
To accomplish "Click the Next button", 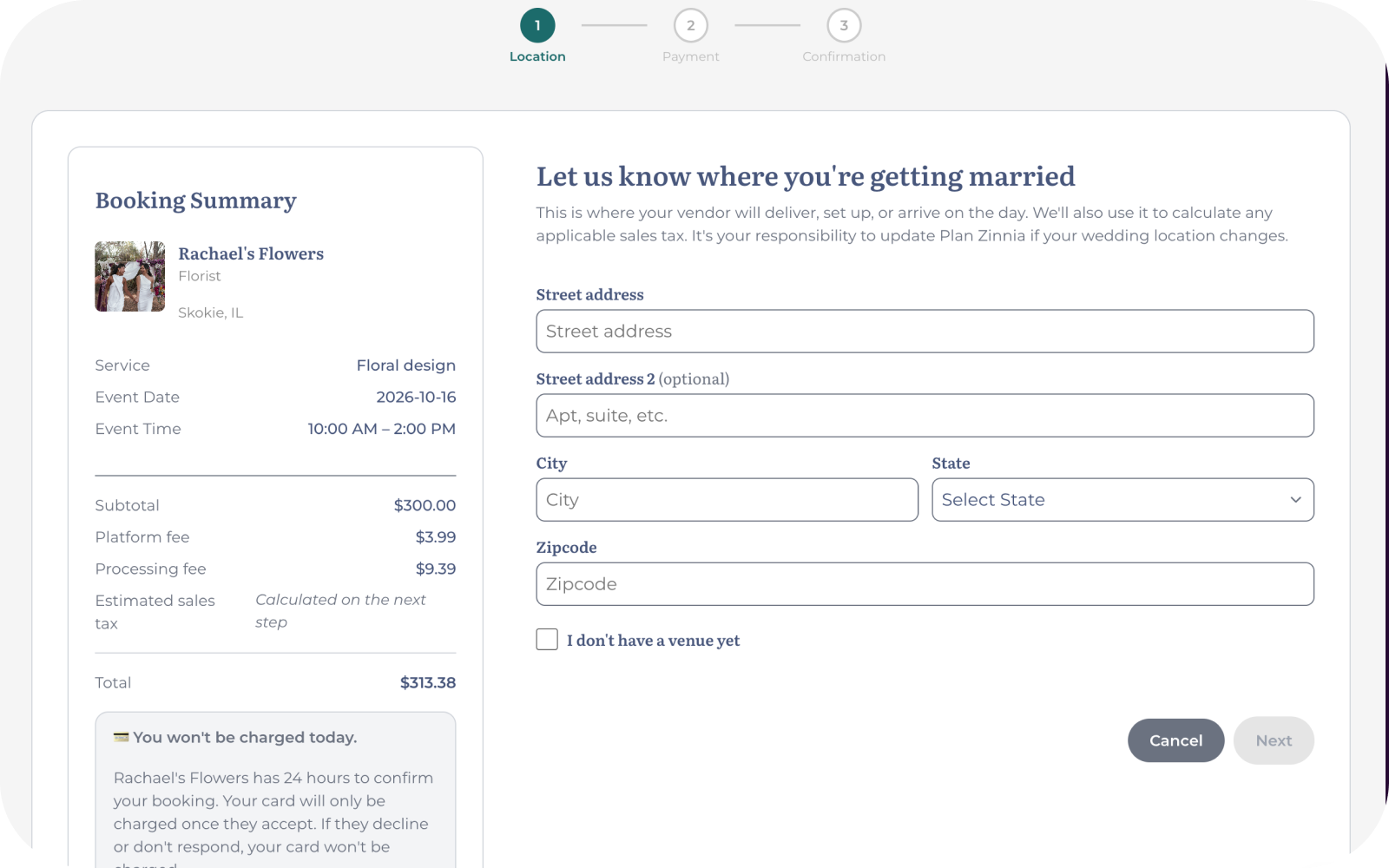I will click(x=1274, y=740).
